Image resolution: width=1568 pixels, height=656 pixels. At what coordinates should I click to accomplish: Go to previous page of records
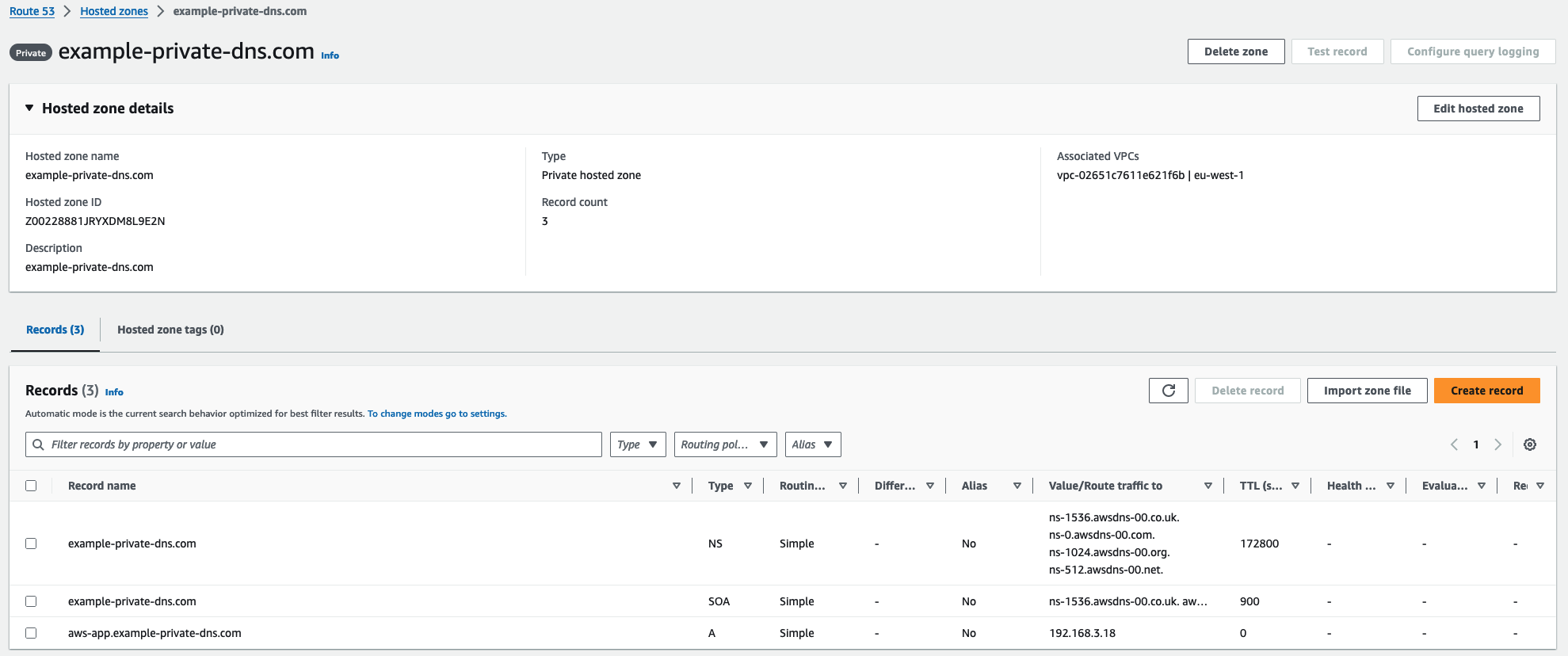coord(1454,444)
